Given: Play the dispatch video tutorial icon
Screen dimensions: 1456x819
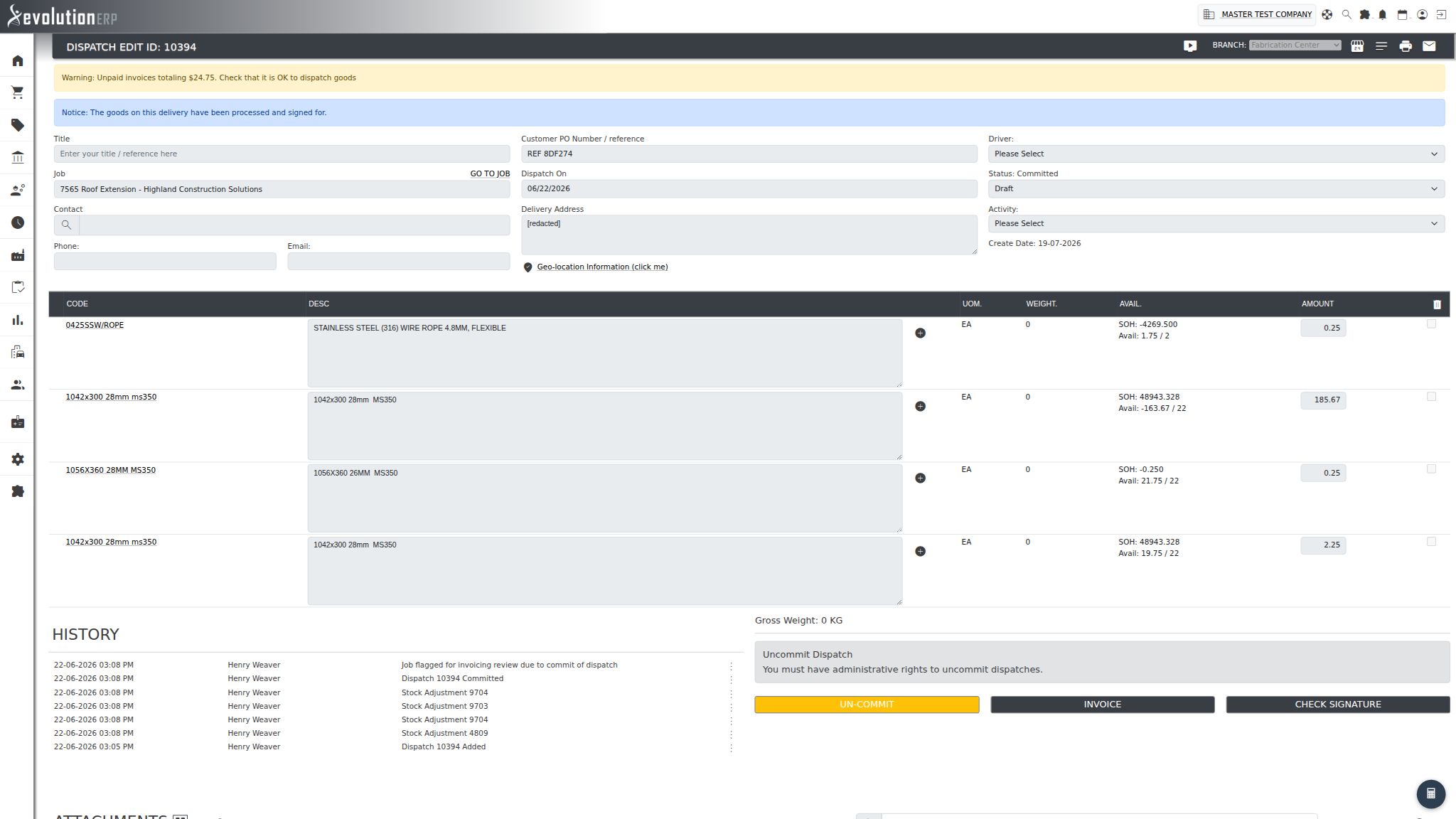Looking at the screenshot, I should coord(1190,46).
